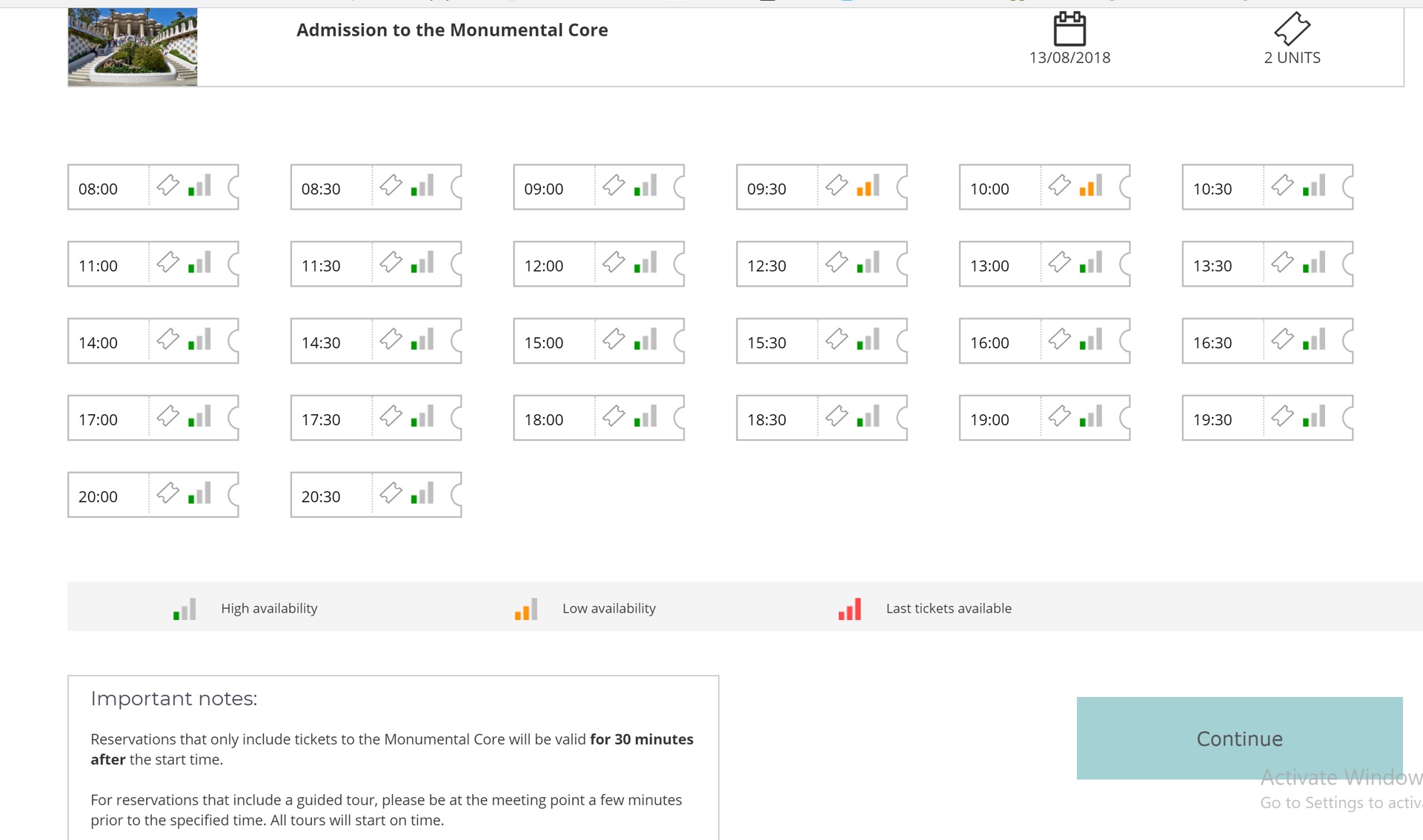Click the 12:00 time label
The image size is (1423, 840).
544,266
